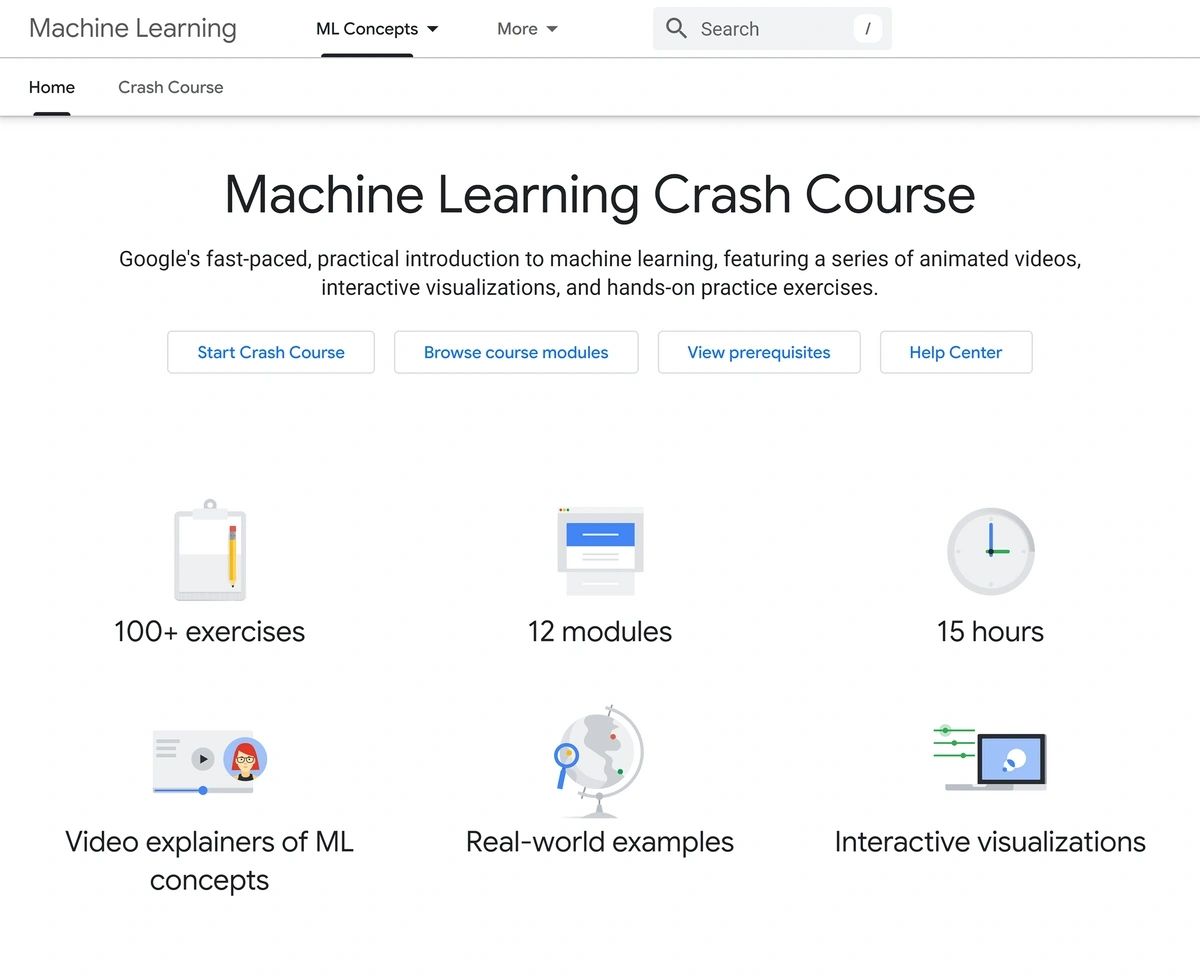
Task: Click the Google's fast-paced introduction description text
Action: coord(600,273)
